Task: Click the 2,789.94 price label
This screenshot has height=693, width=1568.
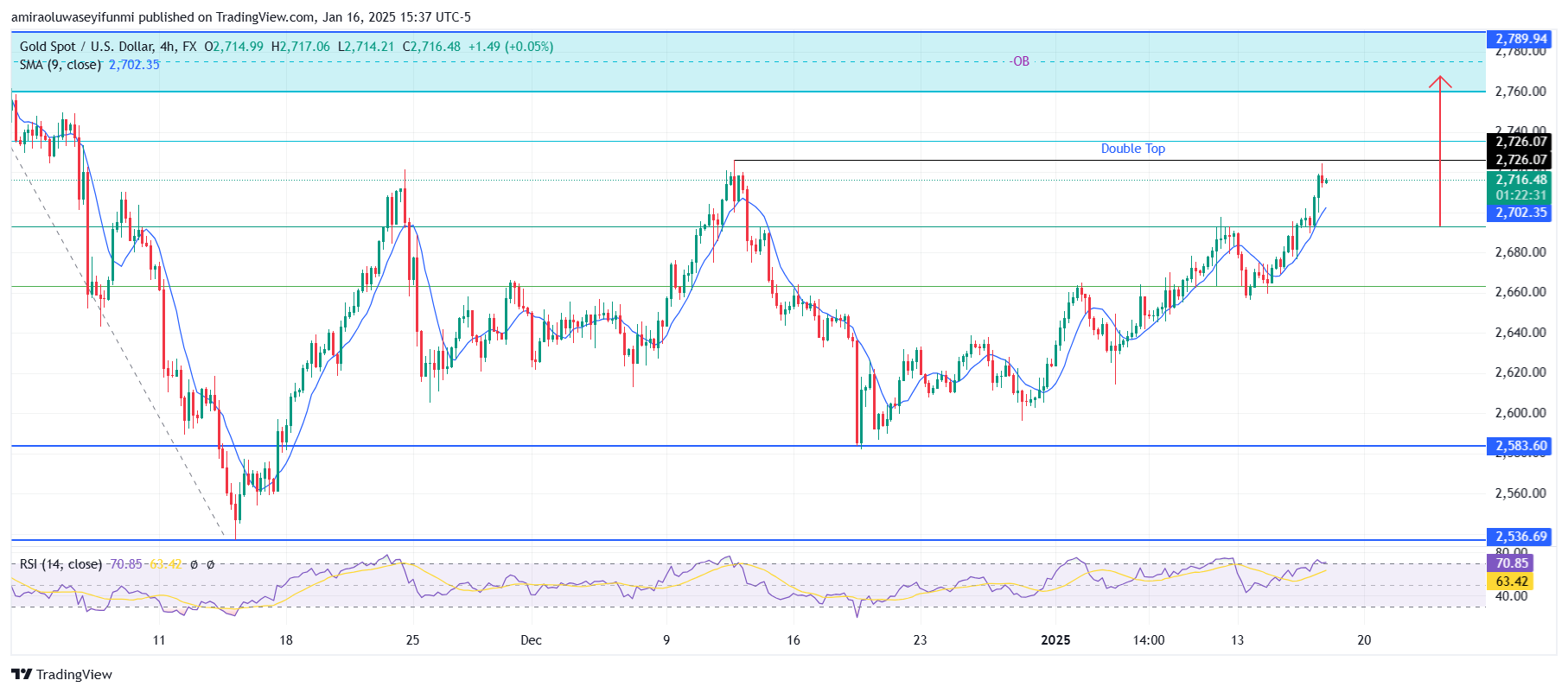Action: point(1520,39)
